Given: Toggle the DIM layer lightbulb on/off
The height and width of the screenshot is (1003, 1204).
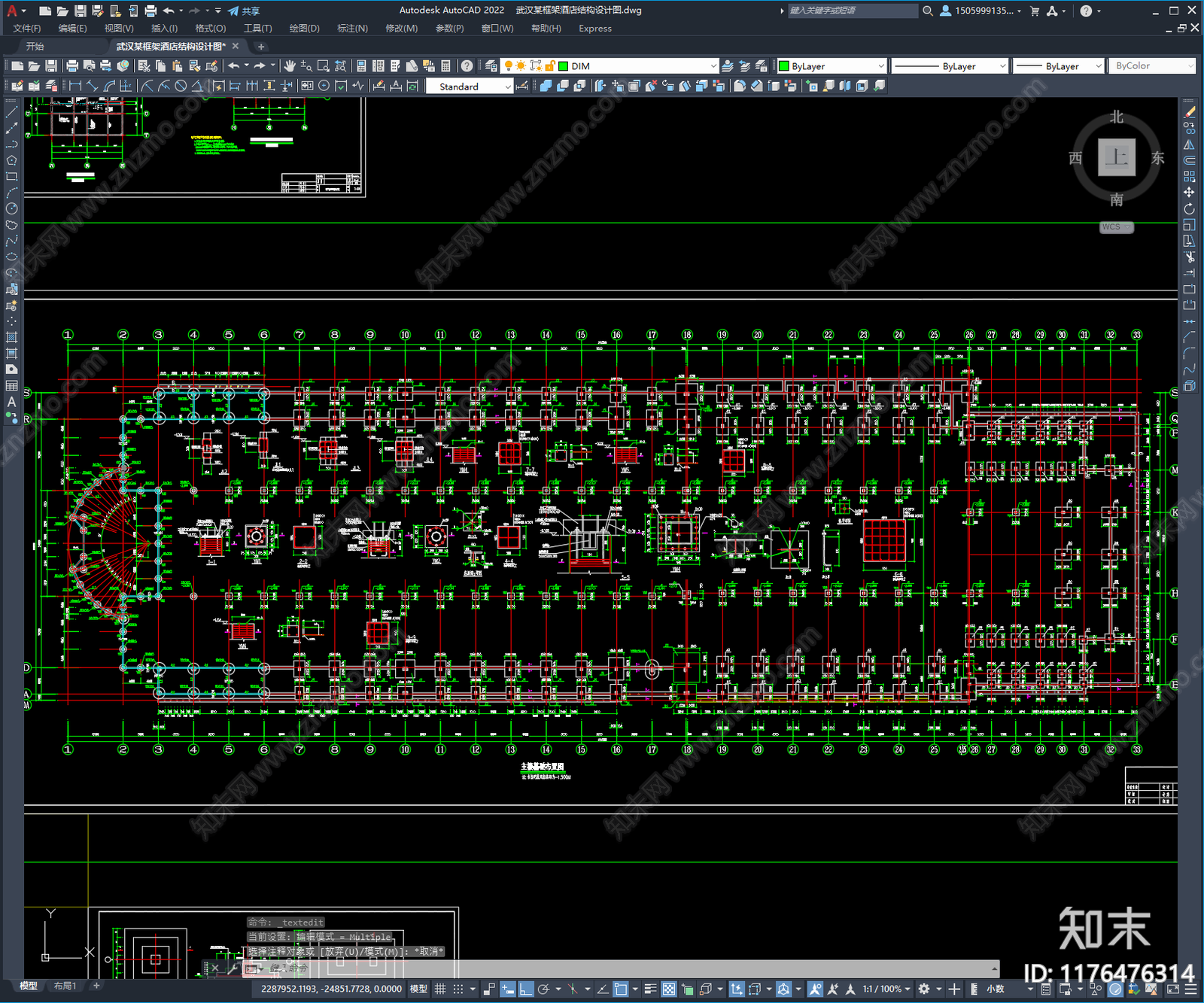Looking at the screenshot, I should pyautogui.click(x=509, y=66).
